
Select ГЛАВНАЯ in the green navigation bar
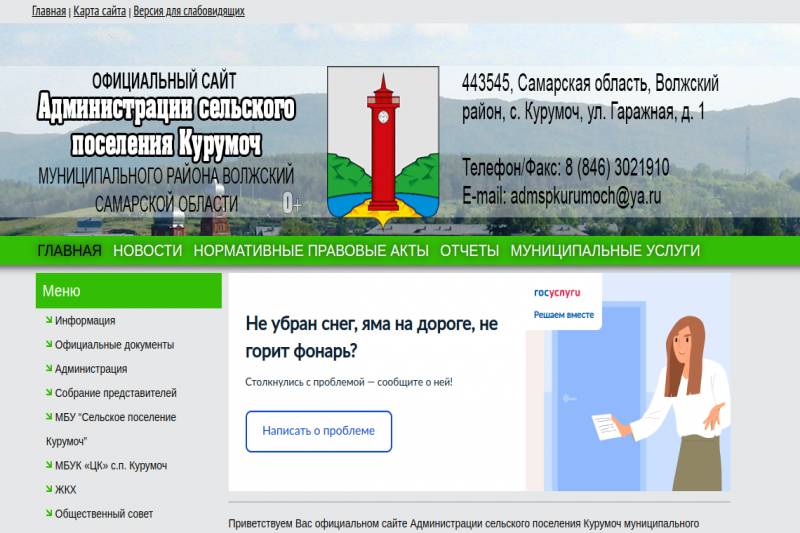(x=69, y=251)
